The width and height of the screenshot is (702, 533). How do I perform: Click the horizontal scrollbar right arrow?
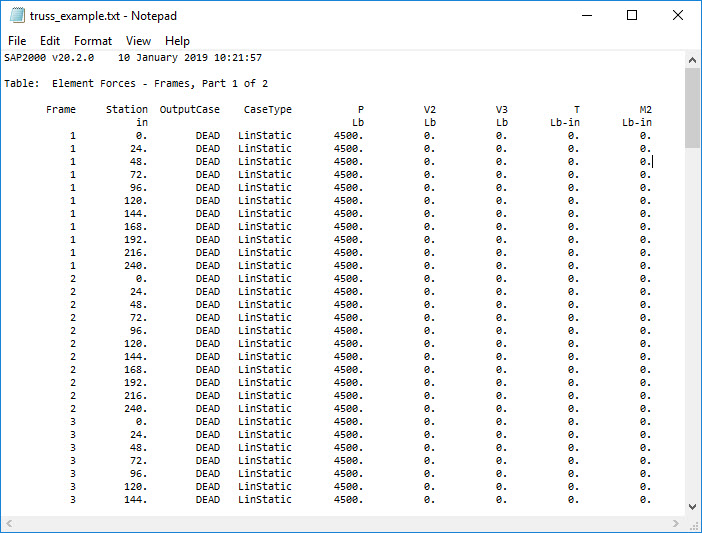click(674, 524)
